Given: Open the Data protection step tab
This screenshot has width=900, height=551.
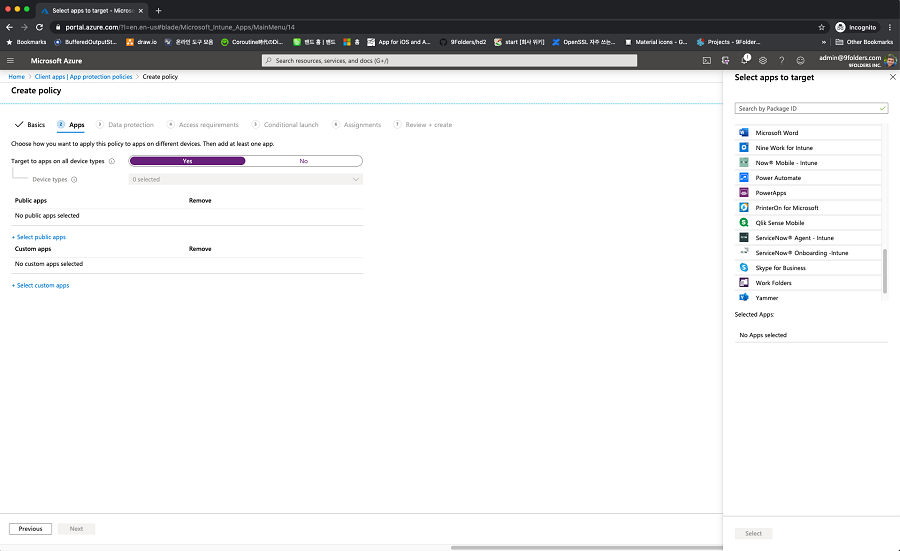Looking at the screenshot, I should coord(125,125).
